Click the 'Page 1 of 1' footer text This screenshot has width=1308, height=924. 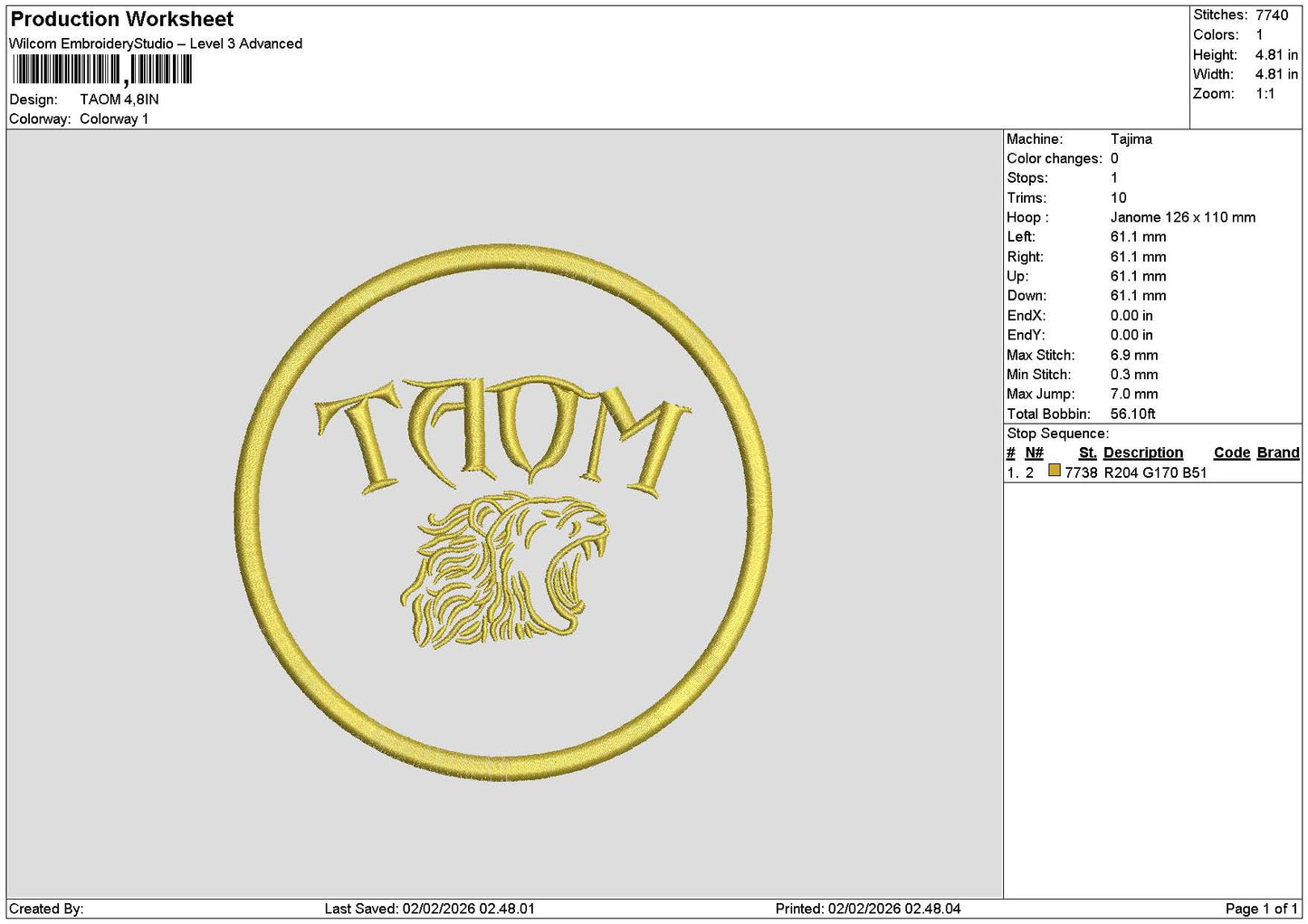(1262, 909)
